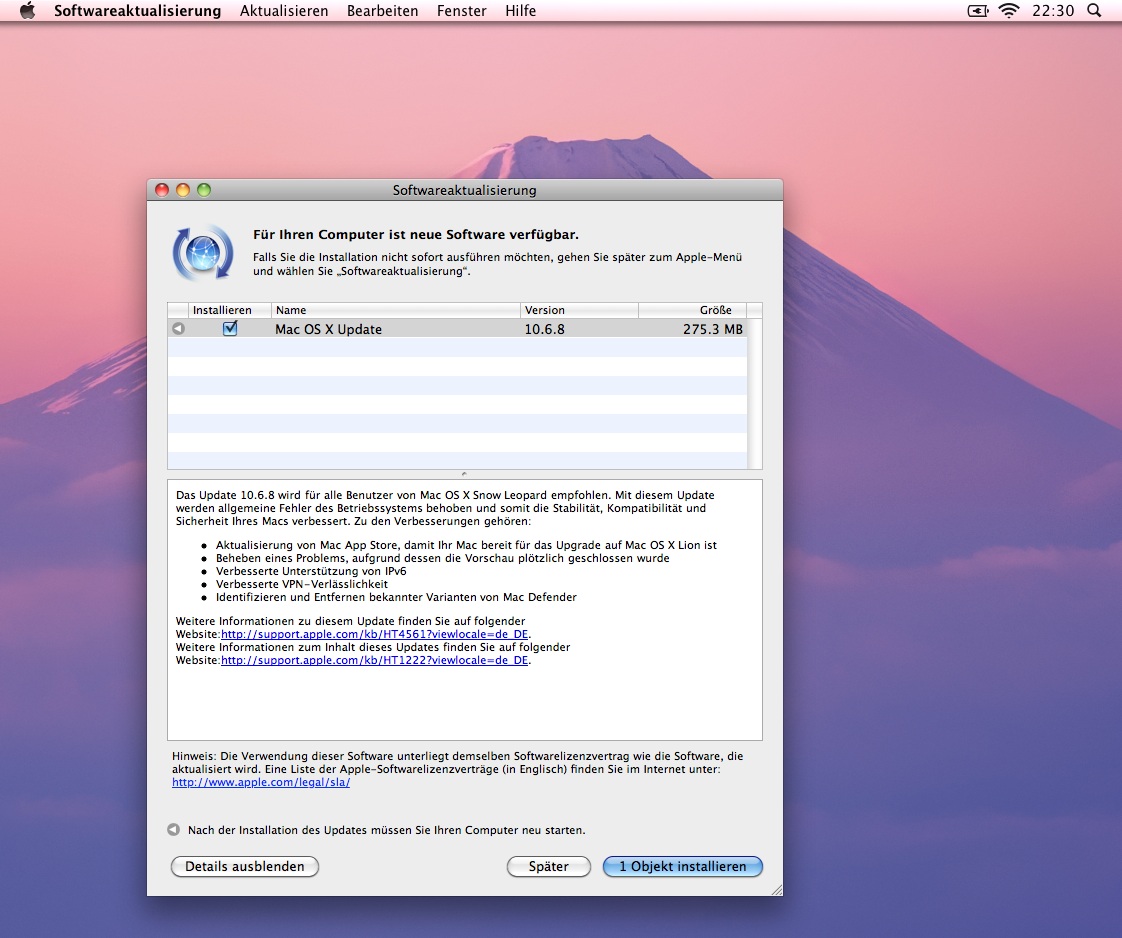
Task: Open the Aktualisieren menu
Action: [284, 11]
